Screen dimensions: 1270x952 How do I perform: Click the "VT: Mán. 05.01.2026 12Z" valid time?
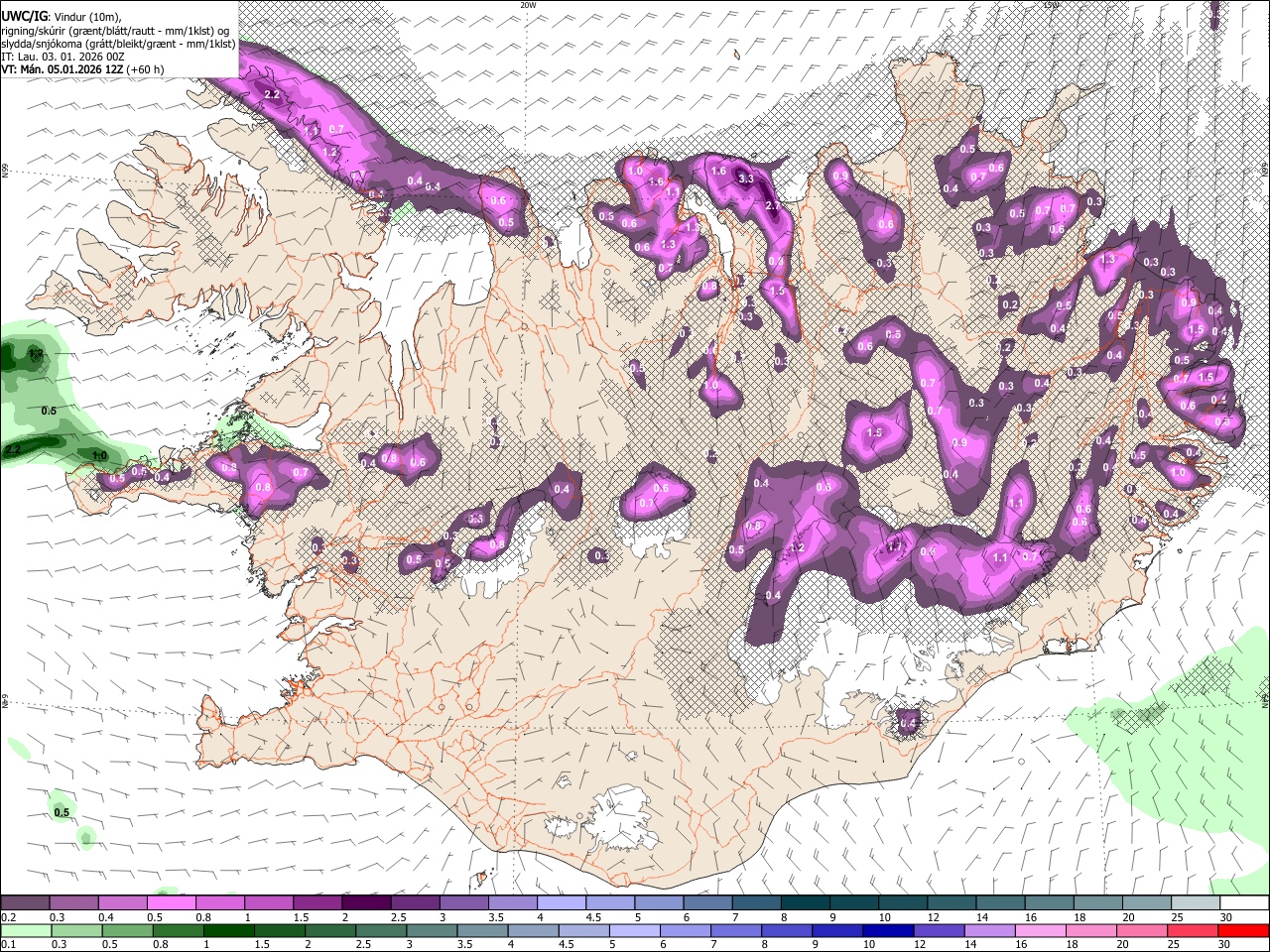[x=64, y=69]
